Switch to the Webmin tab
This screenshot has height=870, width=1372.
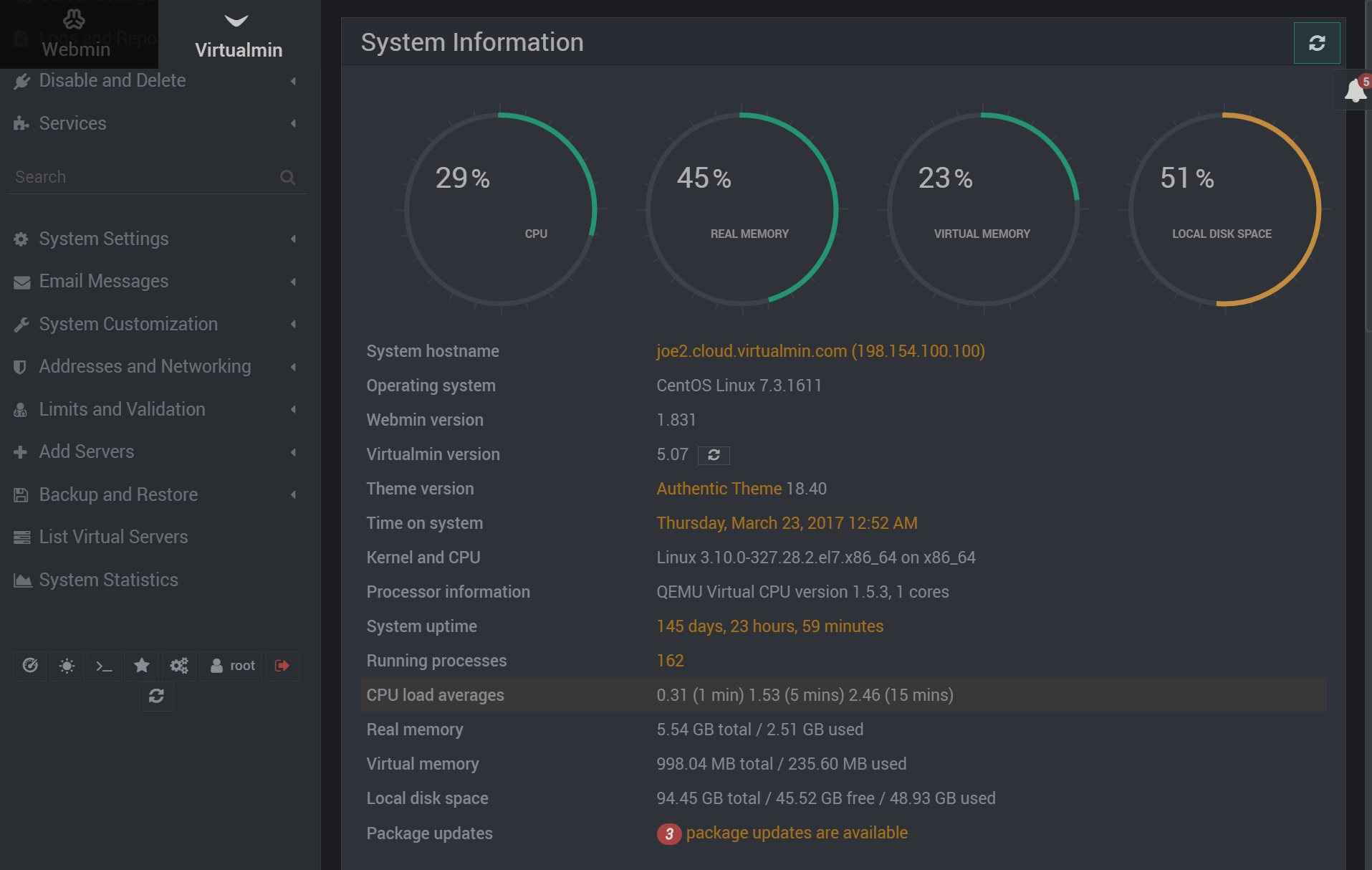(75, 36)
